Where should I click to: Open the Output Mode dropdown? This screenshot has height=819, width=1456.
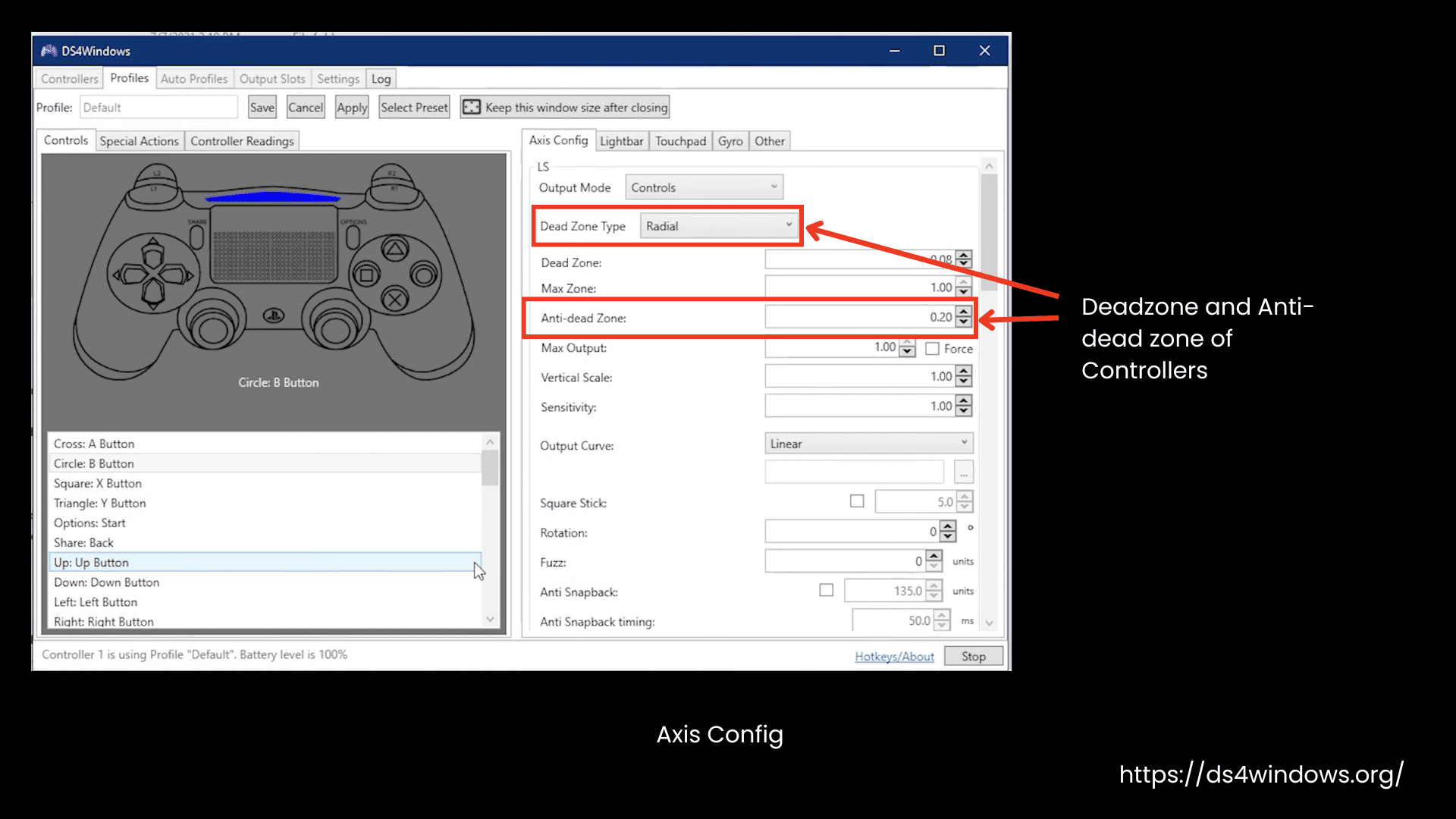[704, 187]
